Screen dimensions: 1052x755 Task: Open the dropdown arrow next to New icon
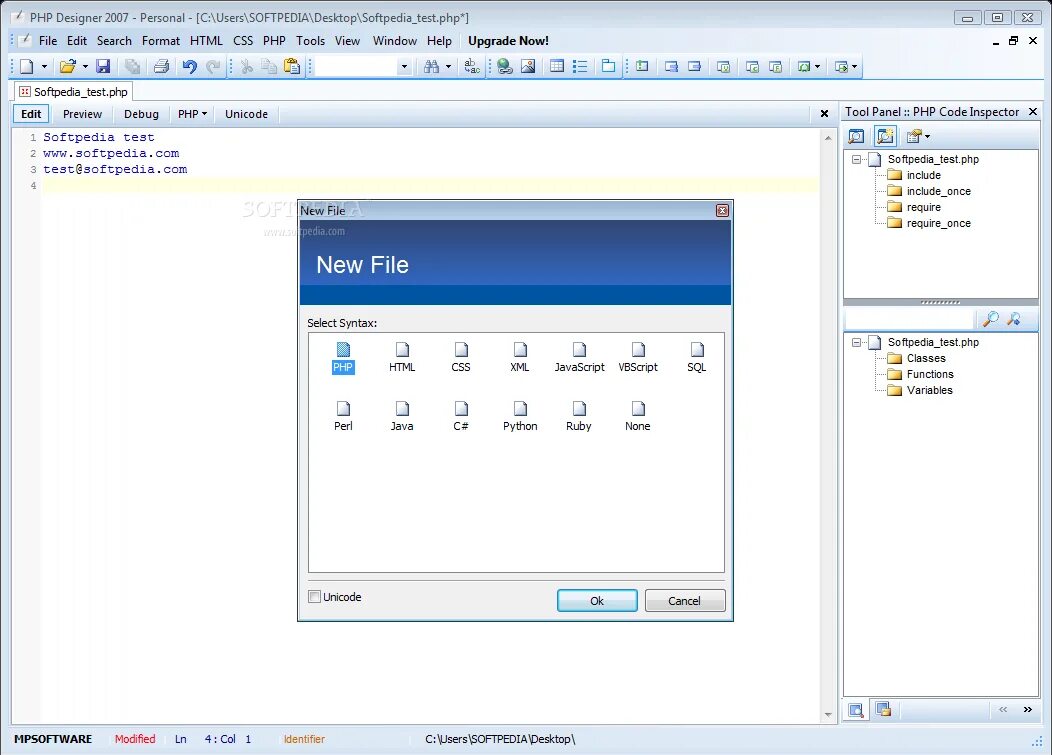(44, 66)
